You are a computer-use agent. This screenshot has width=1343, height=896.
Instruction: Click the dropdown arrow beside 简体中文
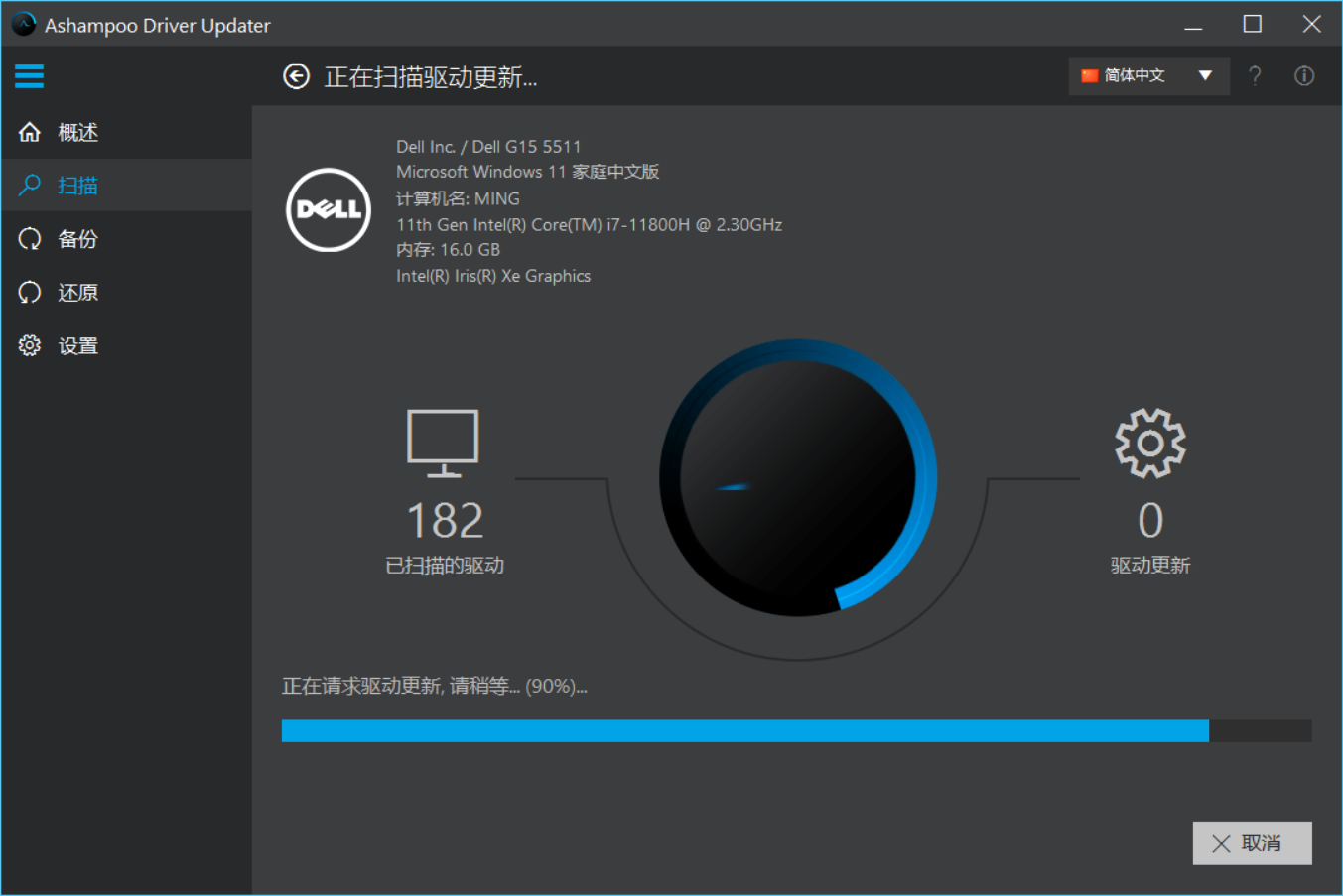tap(1205, 75)
